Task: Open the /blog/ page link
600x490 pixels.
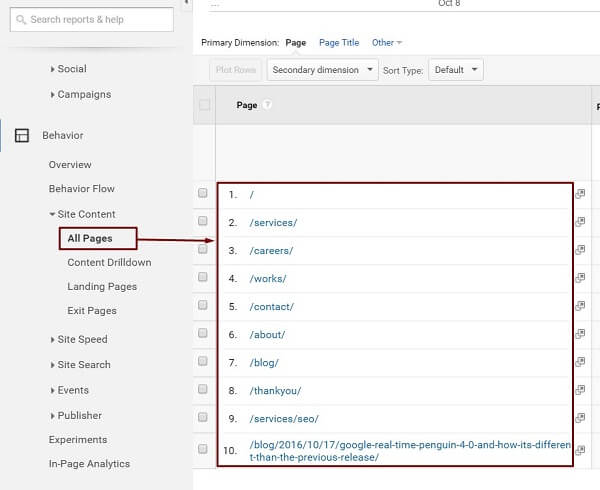Action: point(264,363)
